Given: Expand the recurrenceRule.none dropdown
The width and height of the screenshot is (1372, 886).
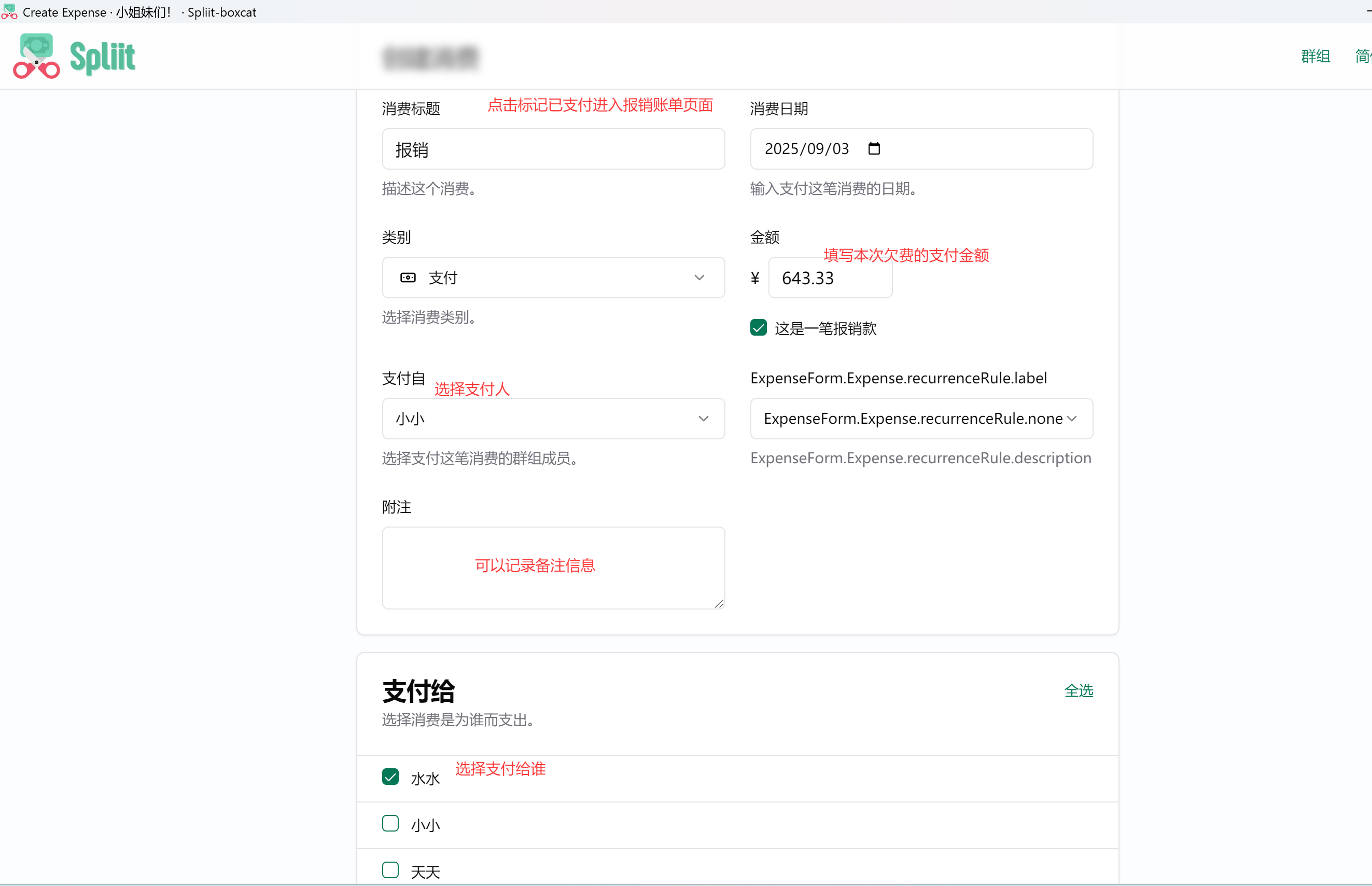Looking at the screenshot, I should 921,419.
